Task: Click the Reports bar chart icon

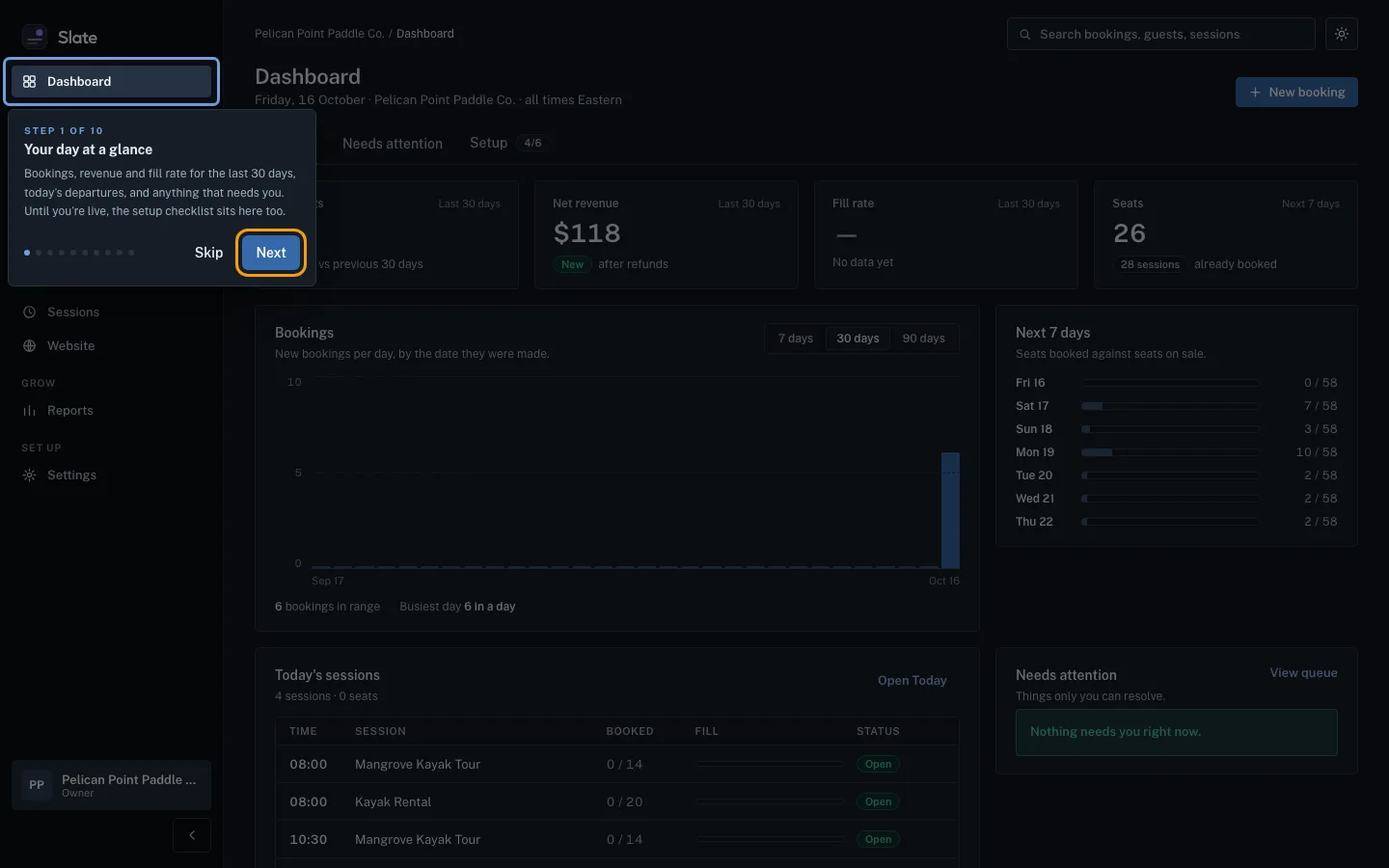Action: (30, 411)
